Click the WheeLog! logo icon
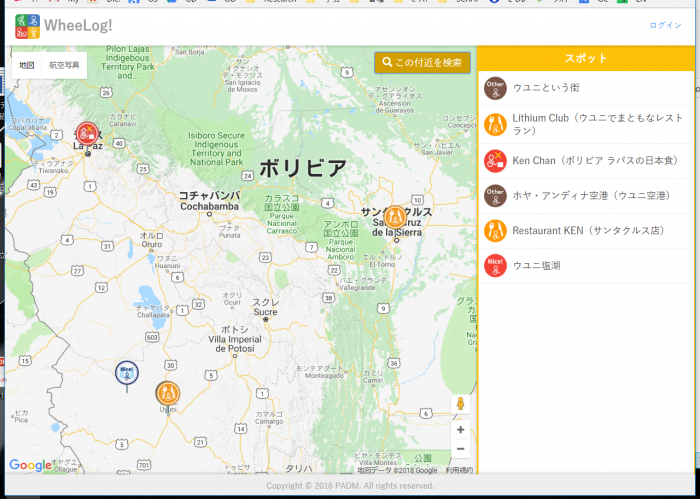Screen dimensions: 700x499 click(27, 26)
